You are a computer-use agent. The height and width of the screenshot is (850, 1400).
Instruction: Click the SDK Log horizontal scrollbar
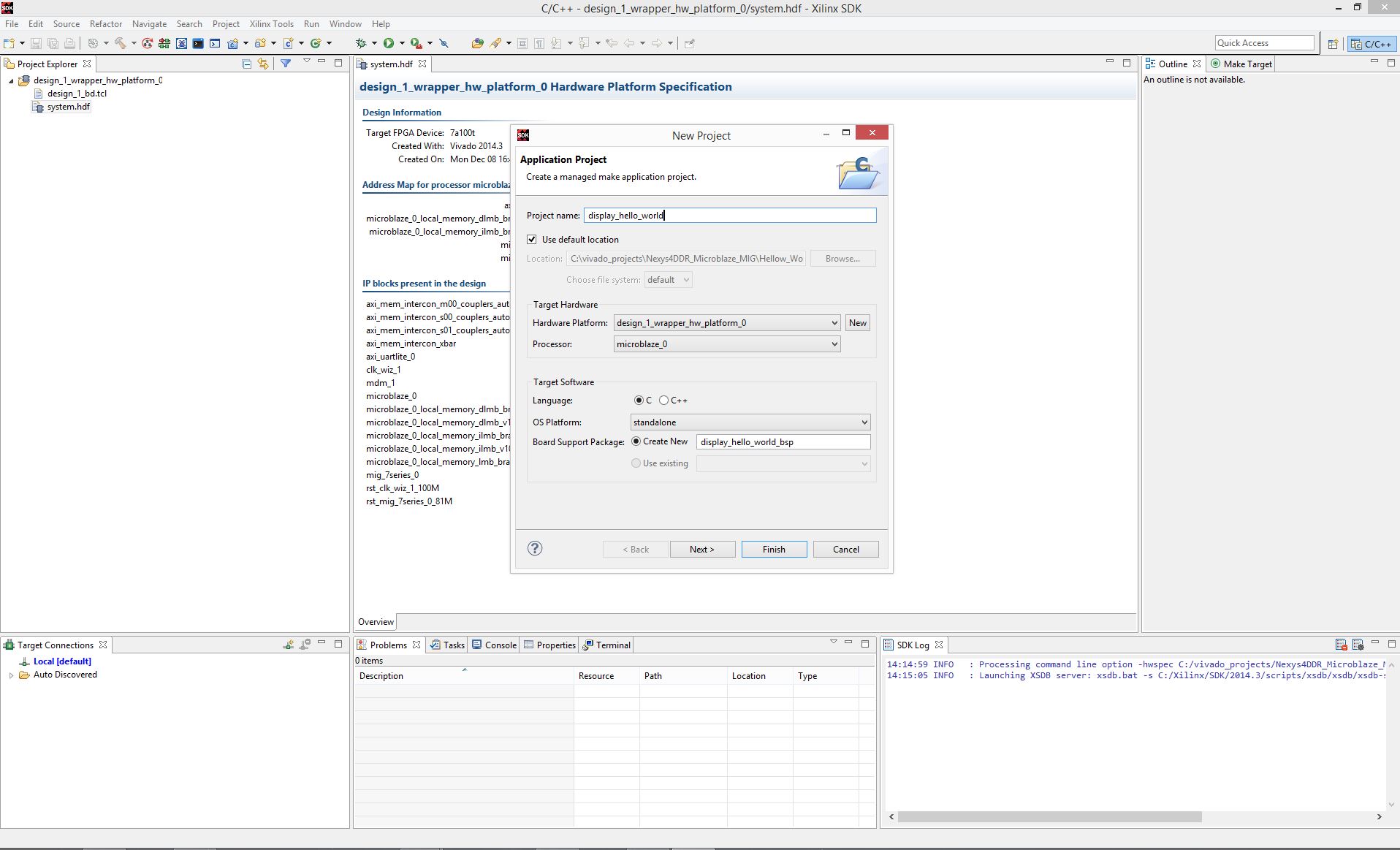tap(1049, 816)
